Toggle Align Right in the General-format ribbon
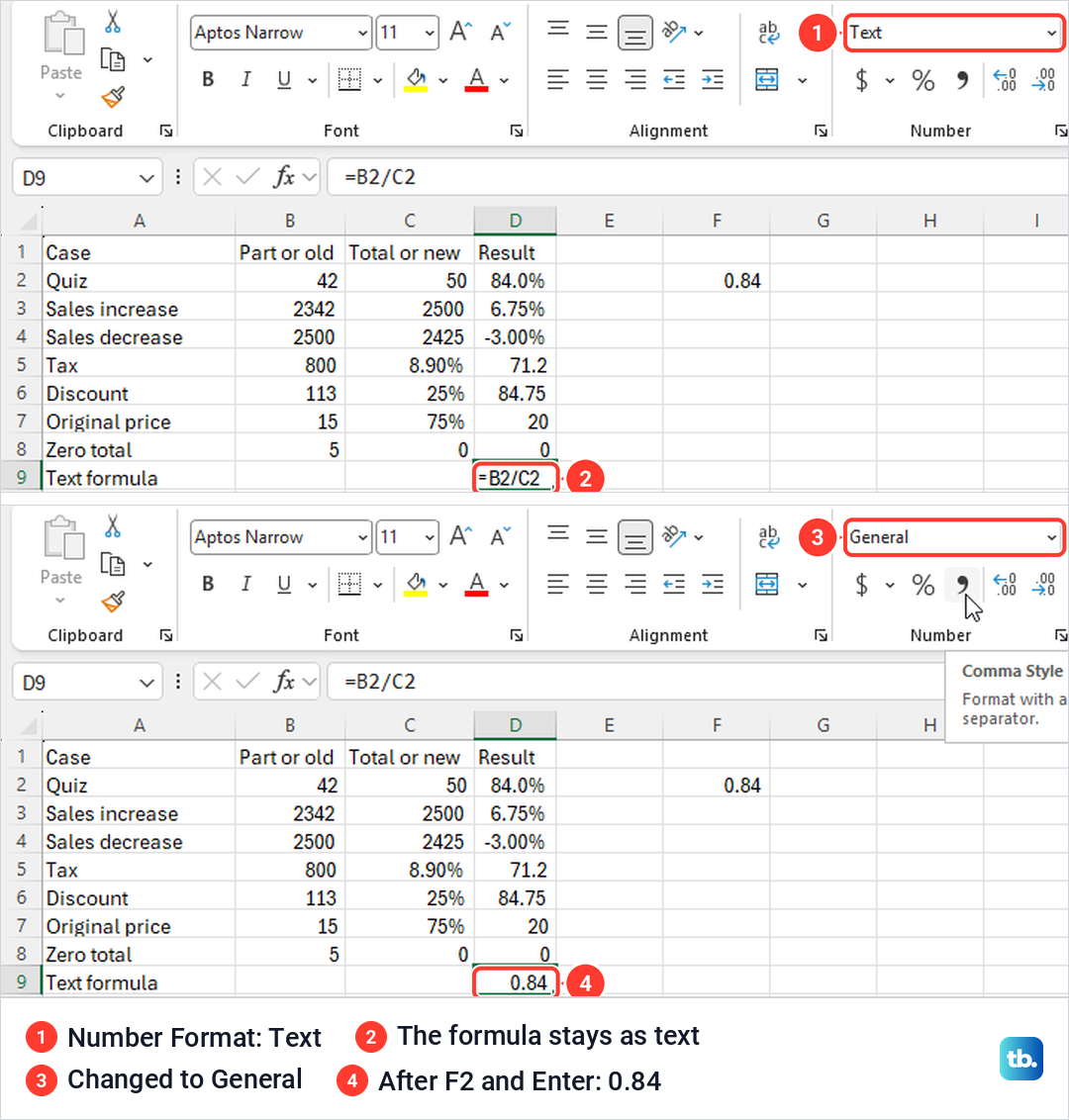Image resolution: width=1069 pixels, height=1120 pixels. (635, 584)
